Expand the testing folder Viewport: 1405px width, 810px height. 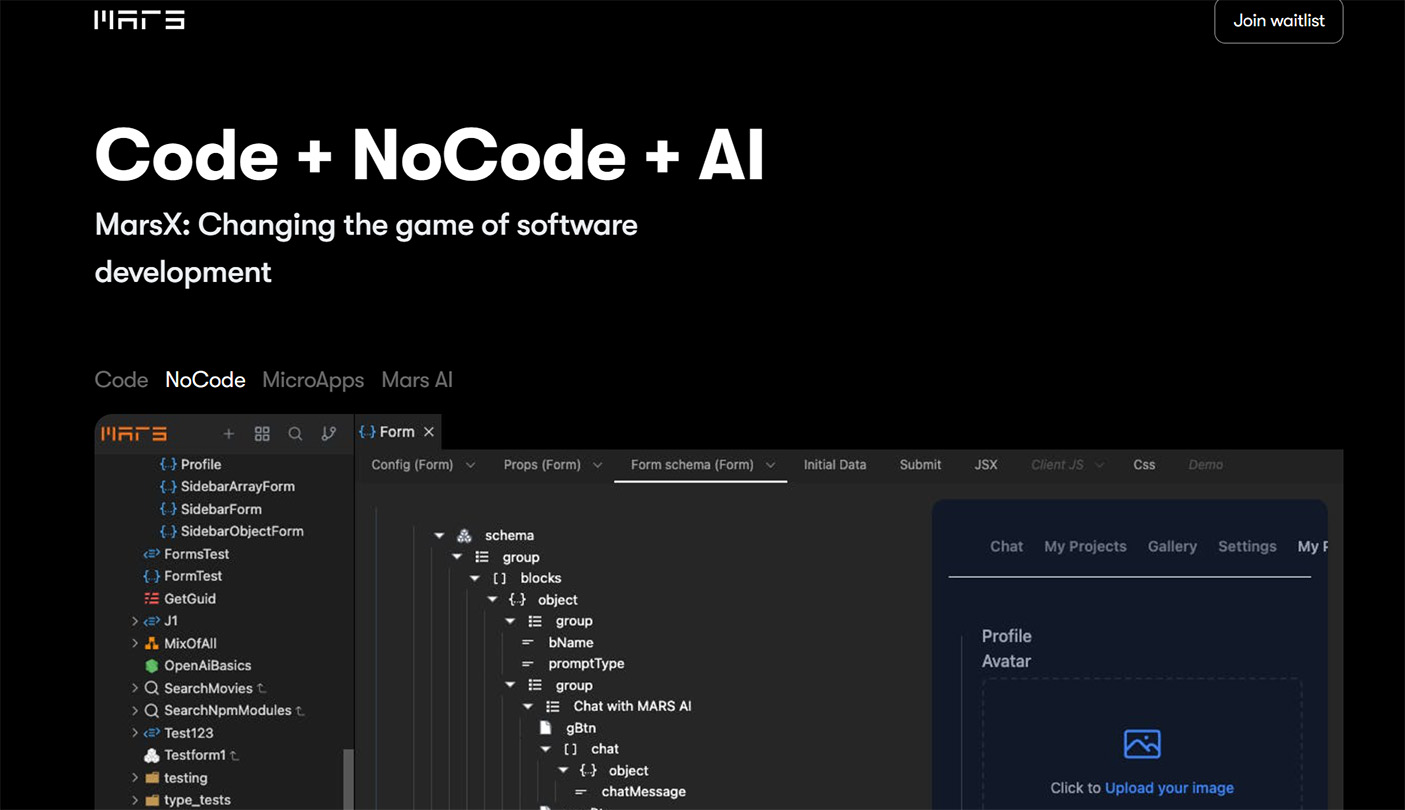135,778
